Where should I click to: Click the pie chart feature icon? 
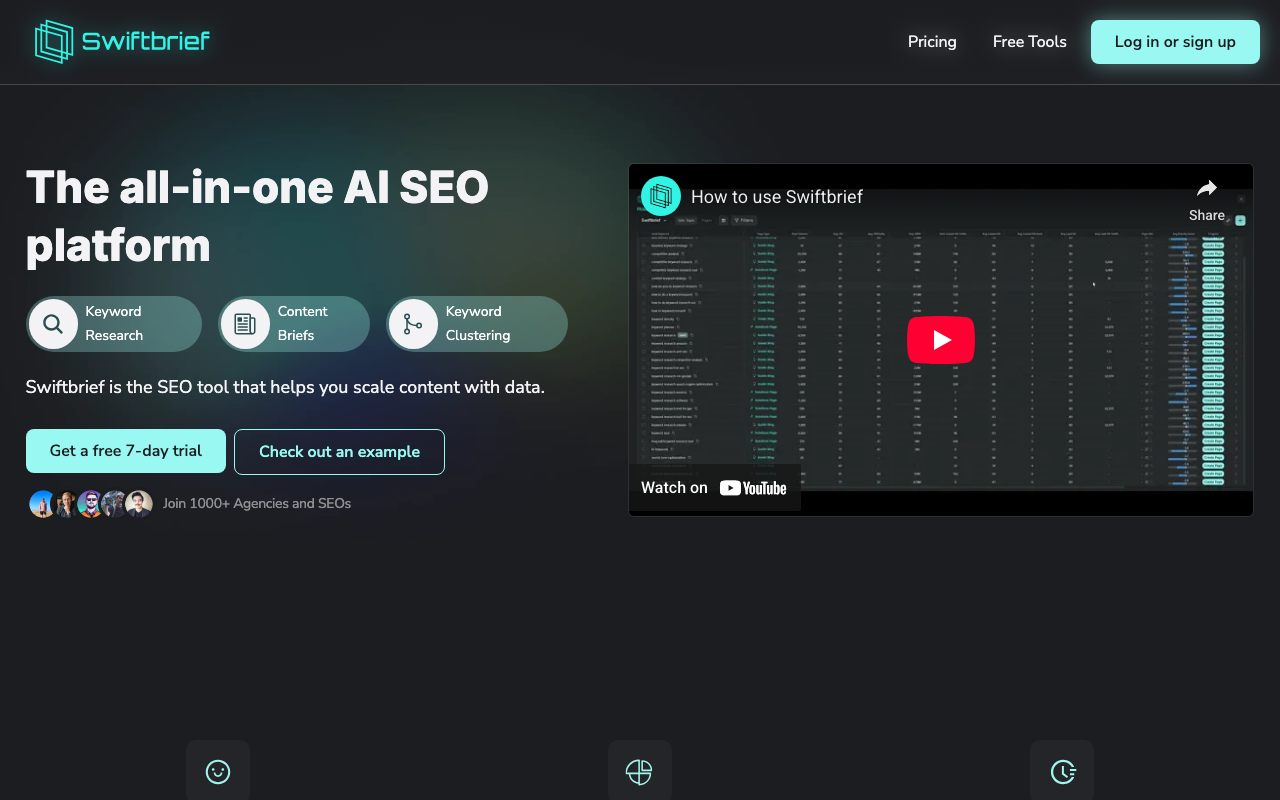point(639,771)
